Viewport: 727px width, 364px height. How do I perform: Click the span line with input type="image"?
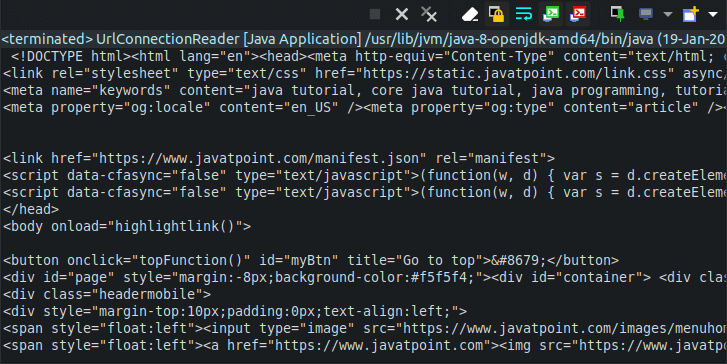tap(365, 329)
